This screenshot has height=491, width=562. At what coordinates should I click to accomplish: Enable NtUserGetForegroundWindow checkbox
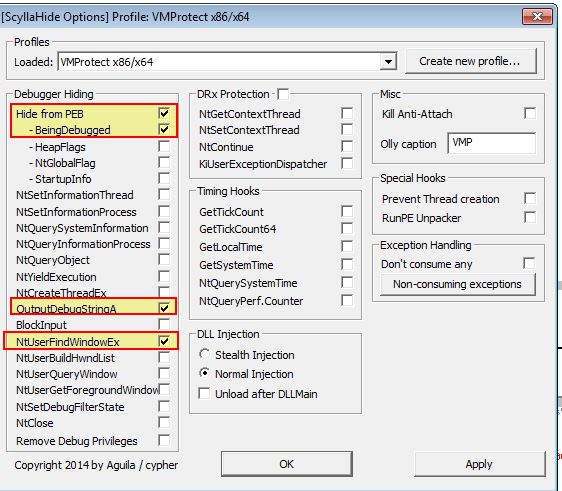pos(165,390)
